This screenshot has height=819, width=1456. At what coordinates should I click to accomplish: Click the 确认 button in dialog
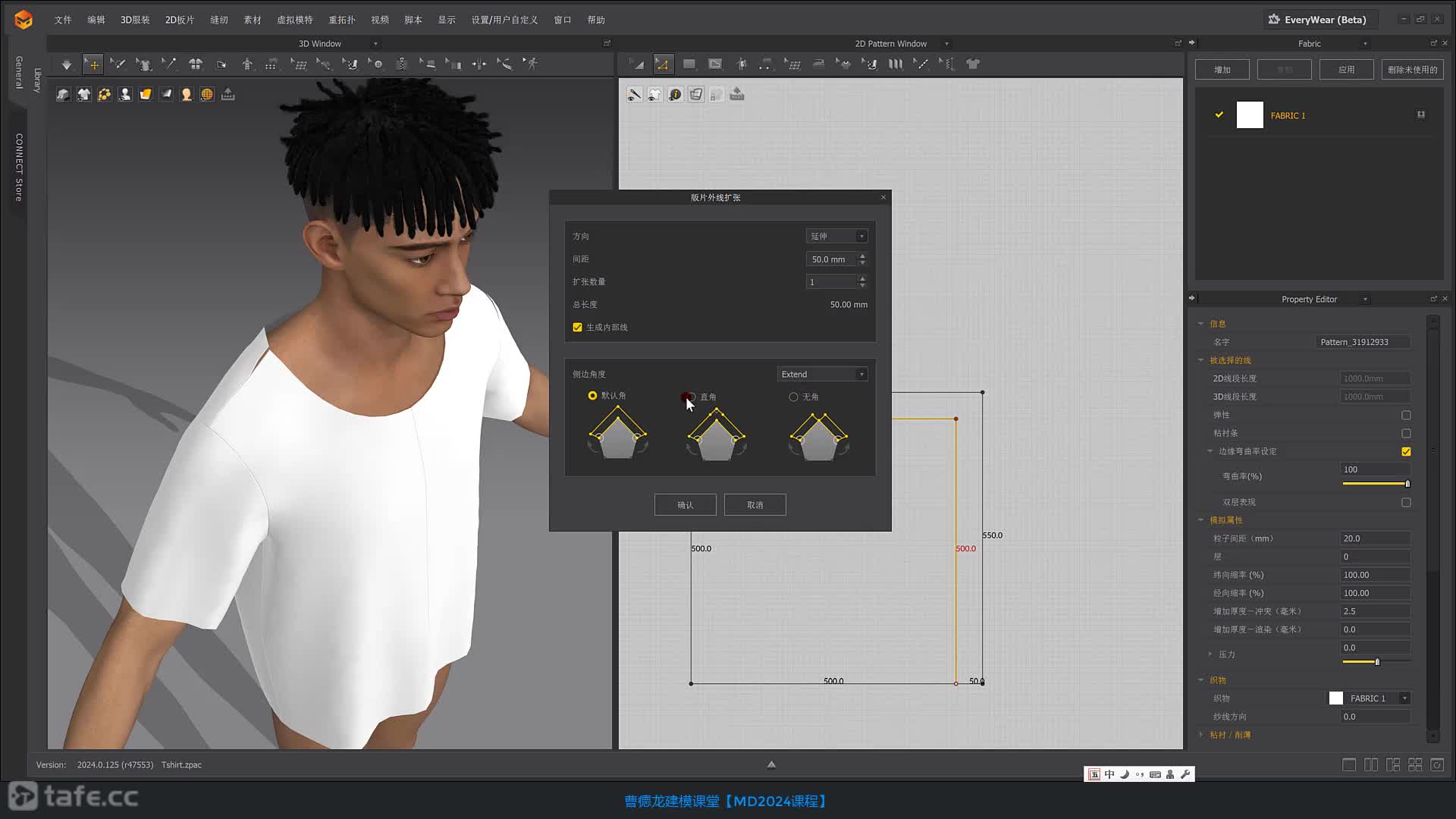[x=686, y=505]
